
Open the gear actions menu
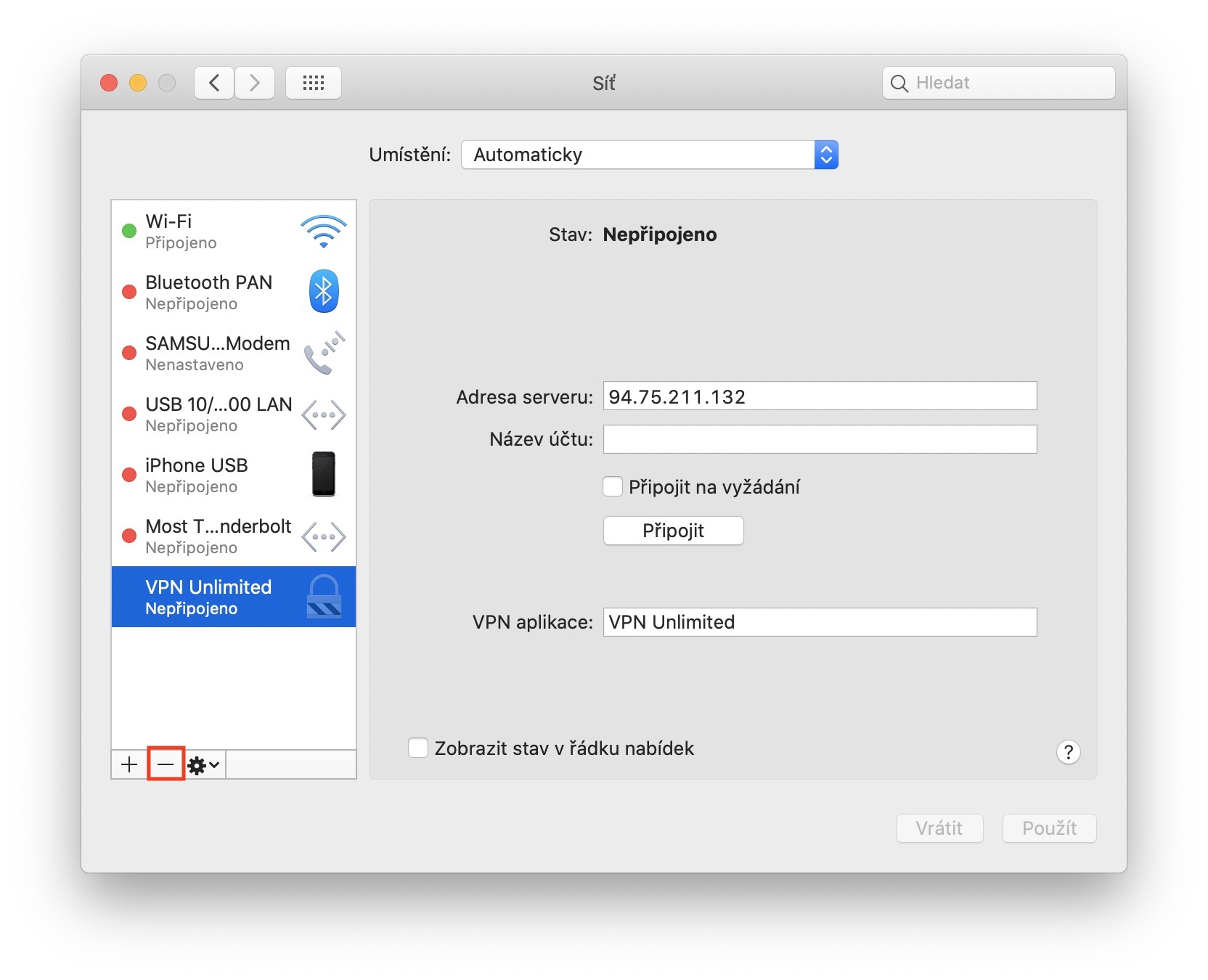pos(204,764)
